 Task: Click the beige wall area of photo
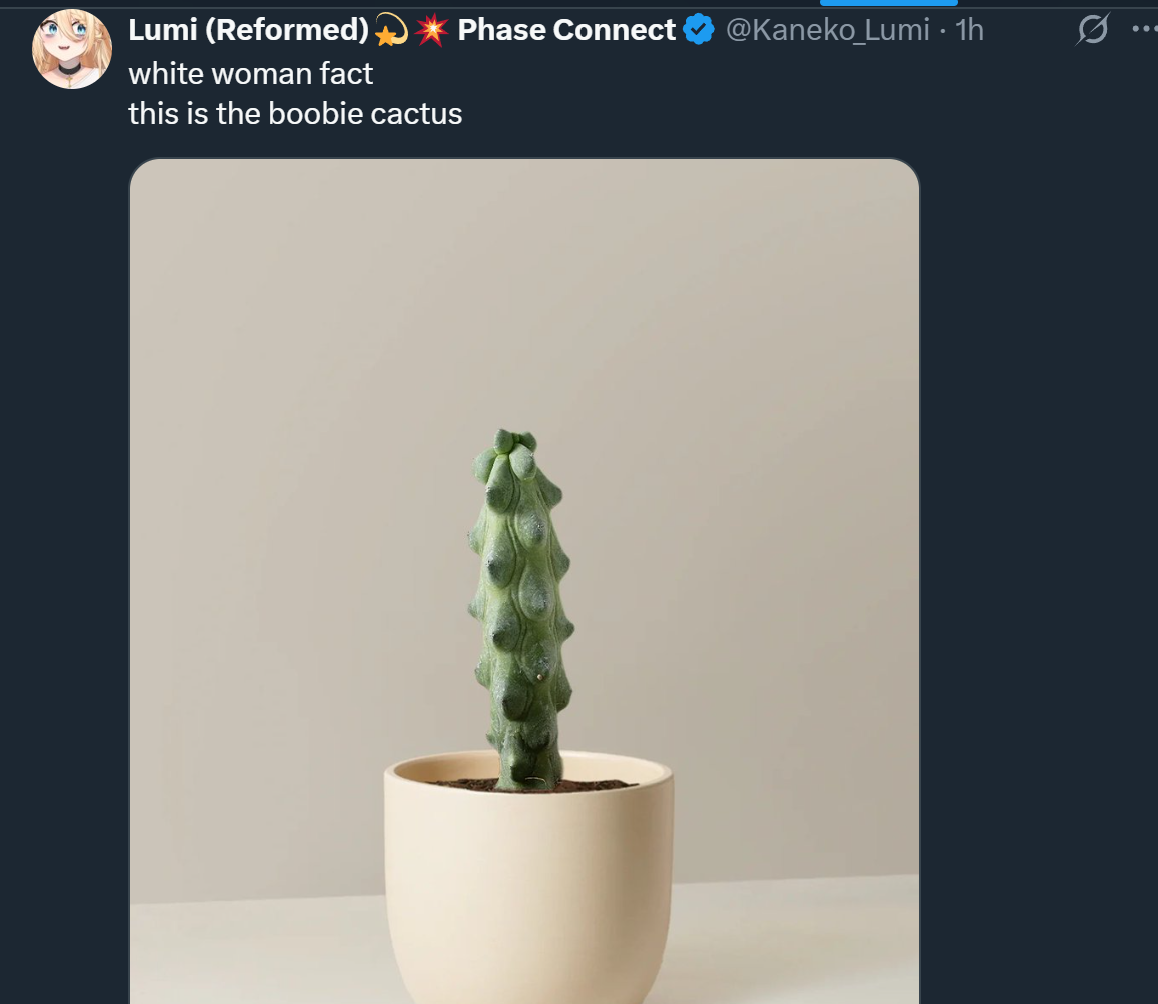300,400
